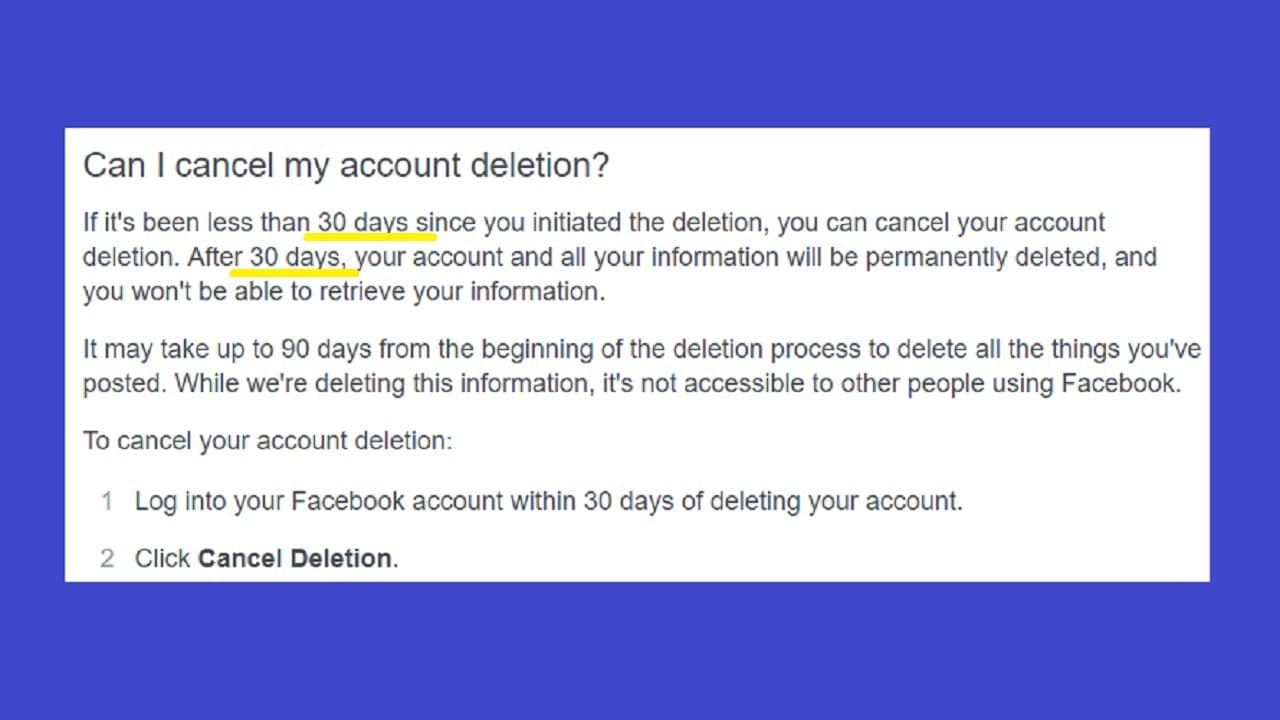
Task: Click the bold "Cancel Deletion" text
Action: point(295,558)
